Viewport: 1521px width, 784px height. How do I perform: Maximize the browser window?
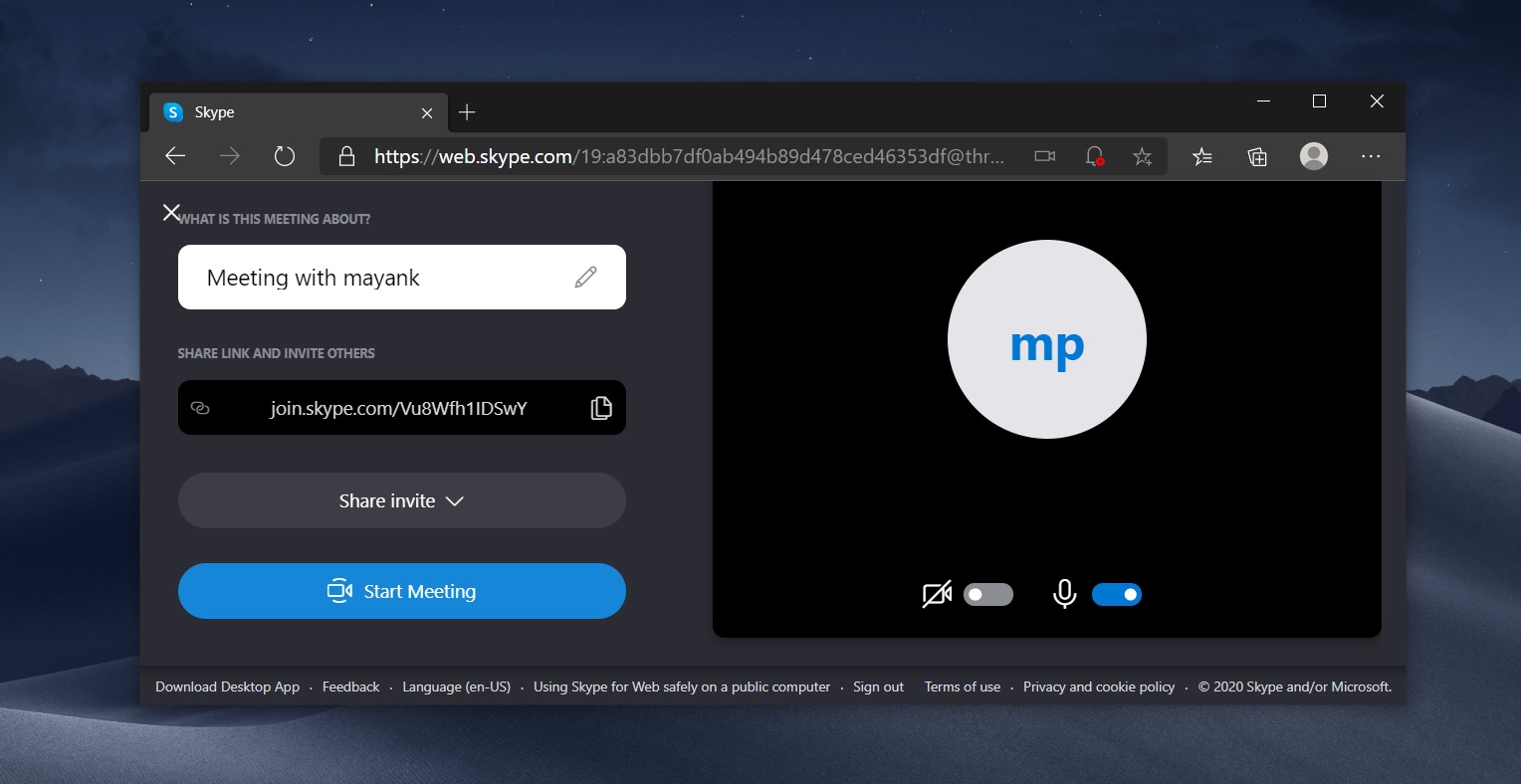tap(1319, 100)
